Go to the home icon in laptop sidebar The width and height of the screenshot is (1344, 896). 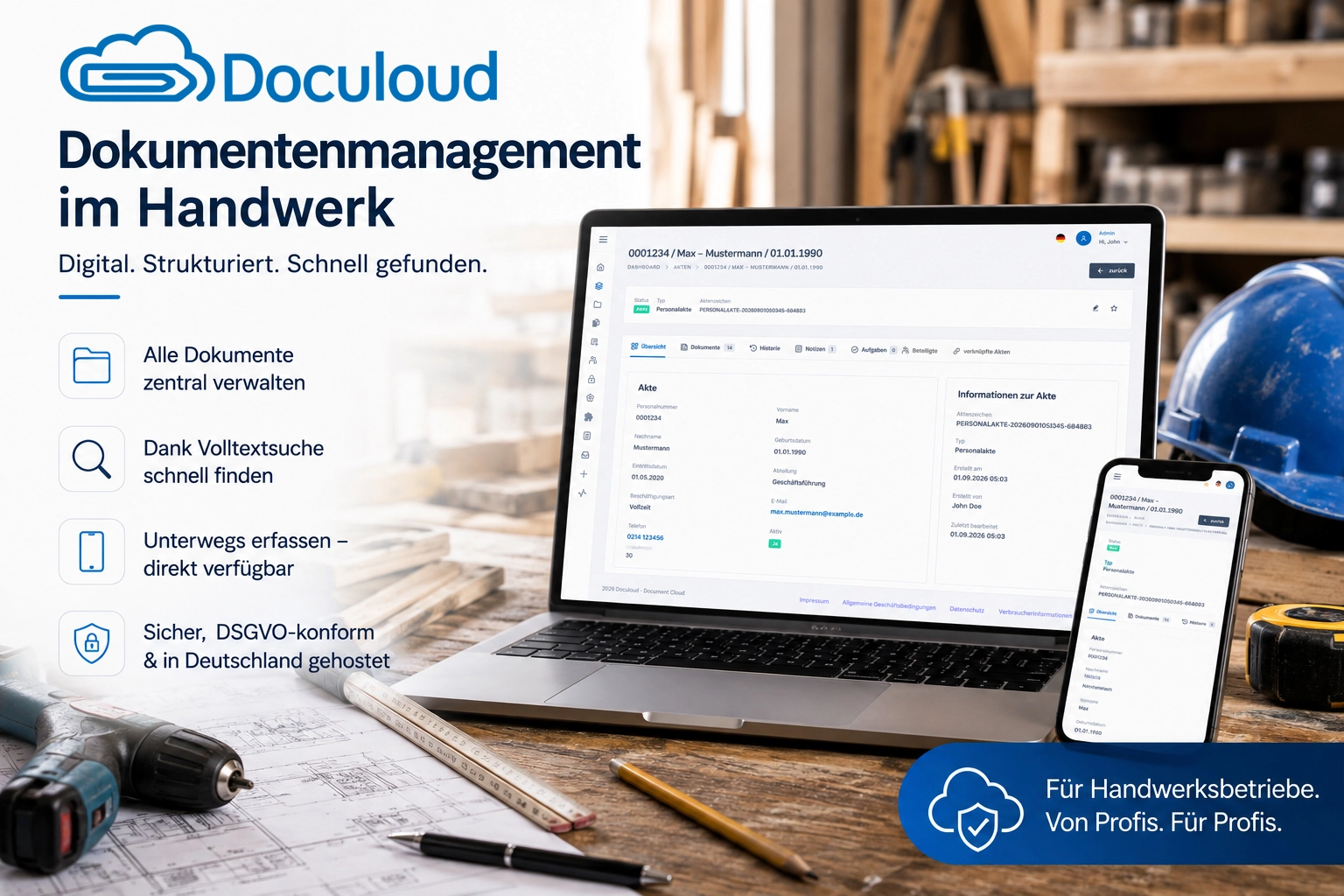click(x=600, y=267)
